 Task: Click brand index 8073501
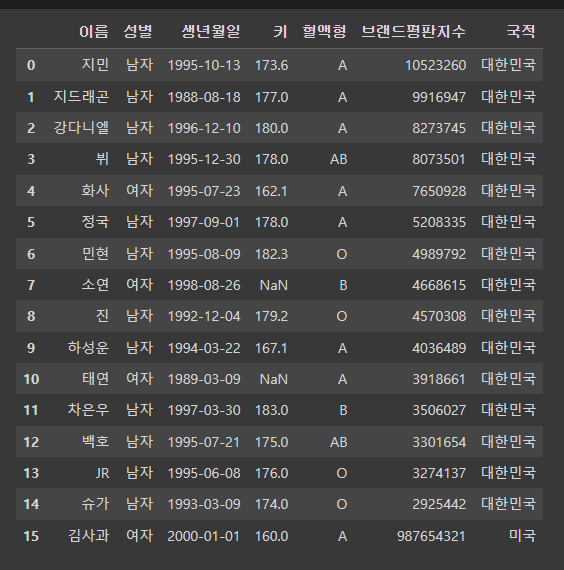point(439,160)
